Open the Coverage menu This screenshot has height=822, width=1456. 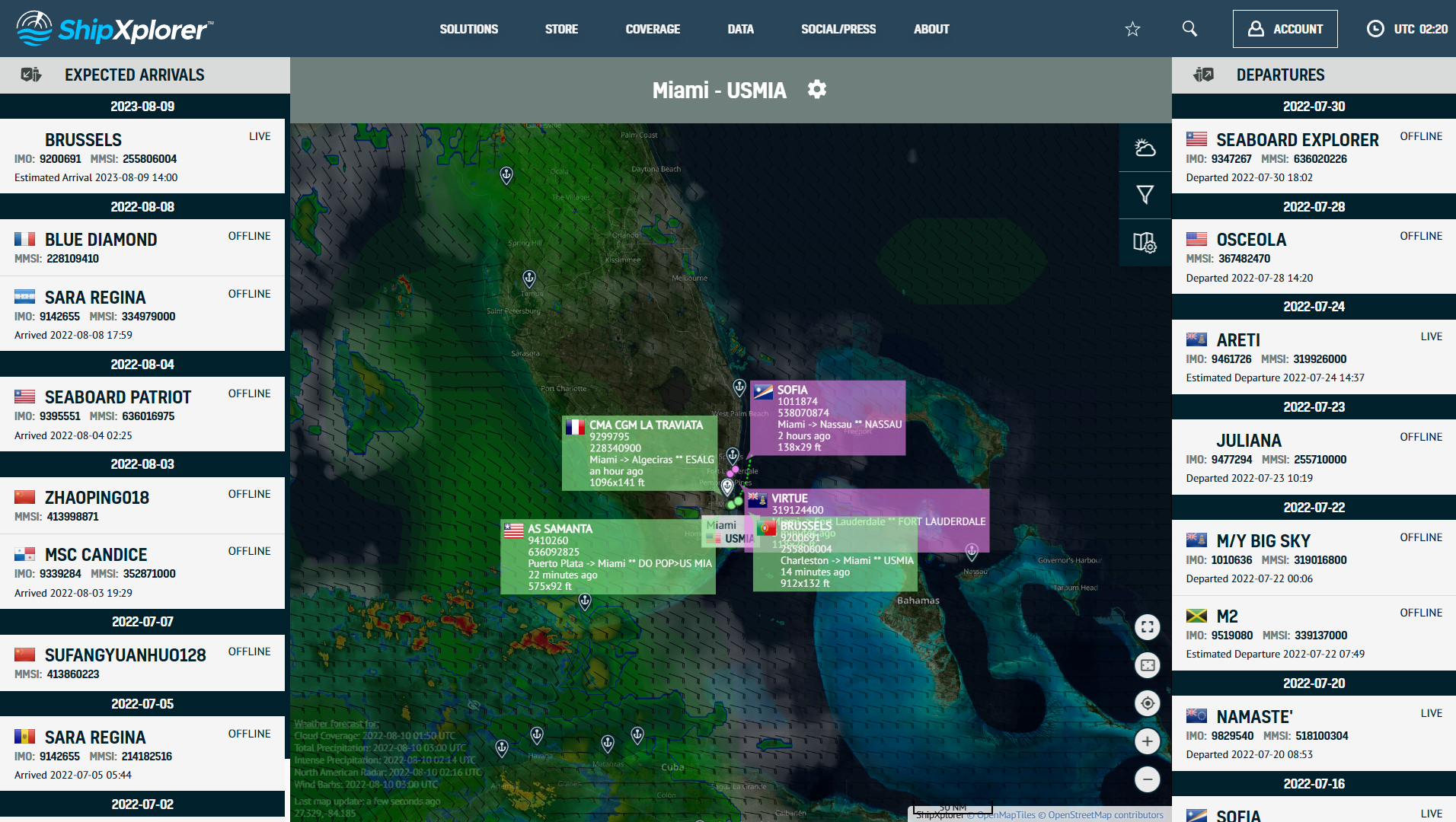pos(653,29)
